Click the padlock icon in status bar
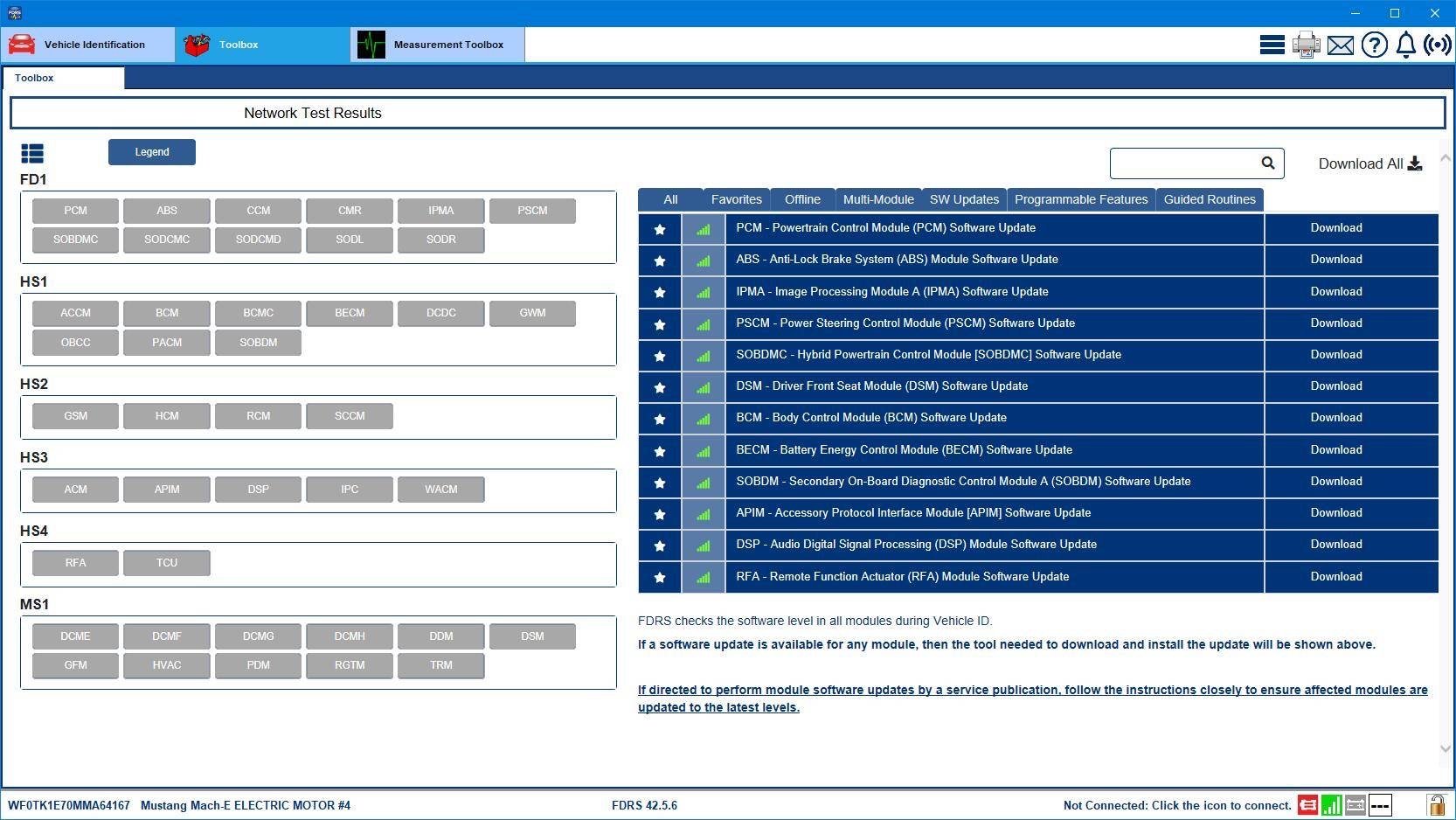 (x=1435, y=805)
